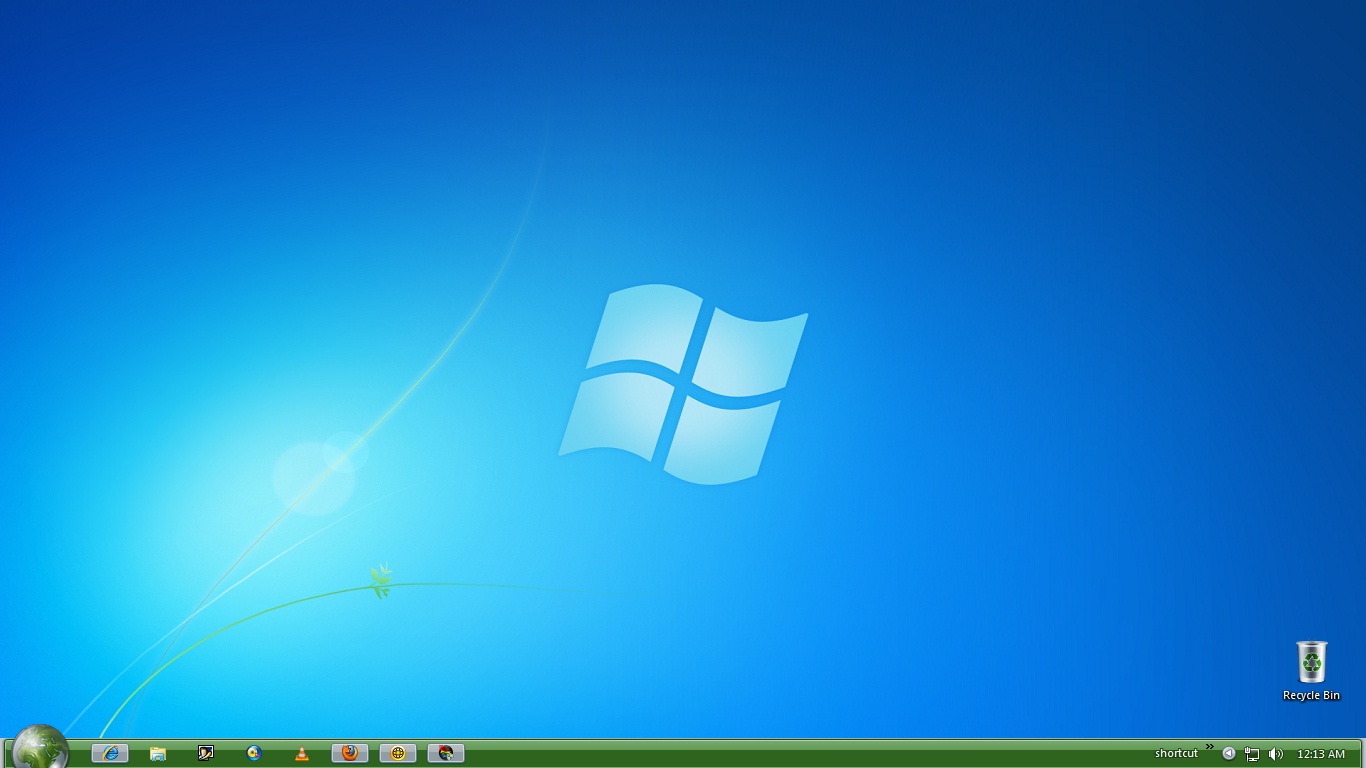Open the yellow globe taskbar button
This screenshot has height=768, width=1366.
coord(398,753)
